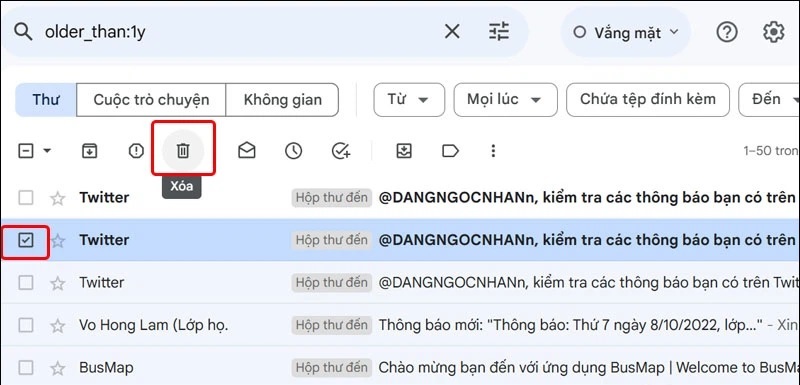Click the search magnifier icon

point(23,32)
